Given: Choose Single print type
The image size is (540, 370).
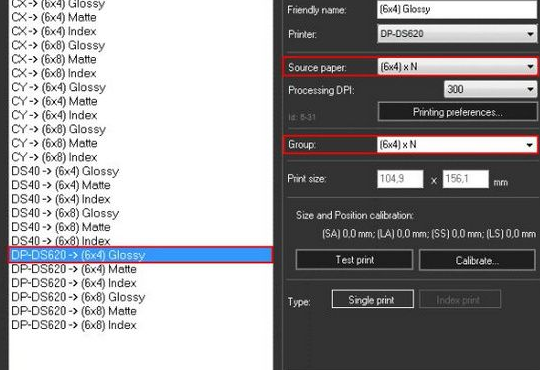Looking at the screenshot, I should 373,300.
